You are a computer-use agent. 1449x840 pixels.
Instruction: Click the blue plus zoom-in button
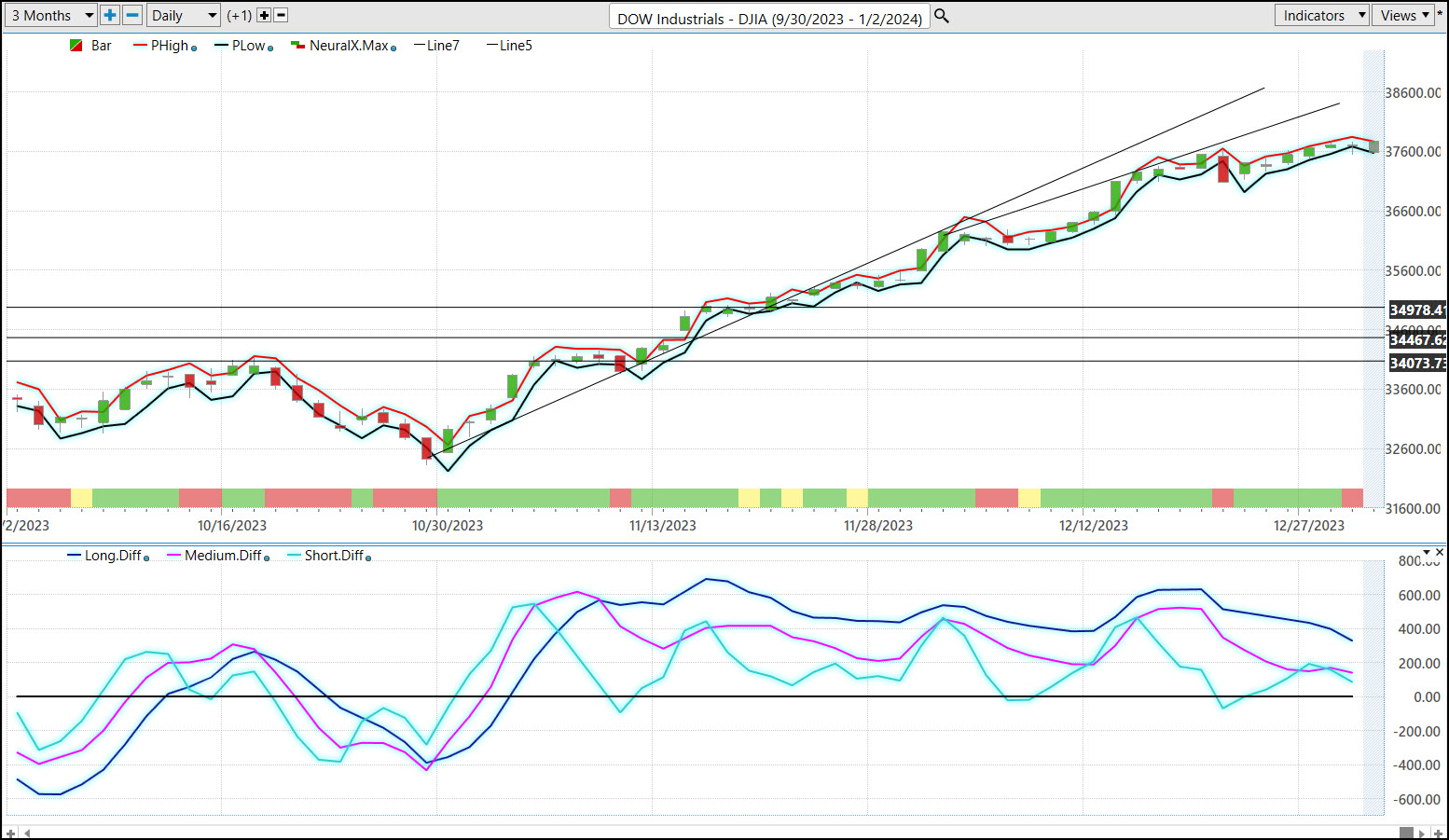(x=110, y=15)
